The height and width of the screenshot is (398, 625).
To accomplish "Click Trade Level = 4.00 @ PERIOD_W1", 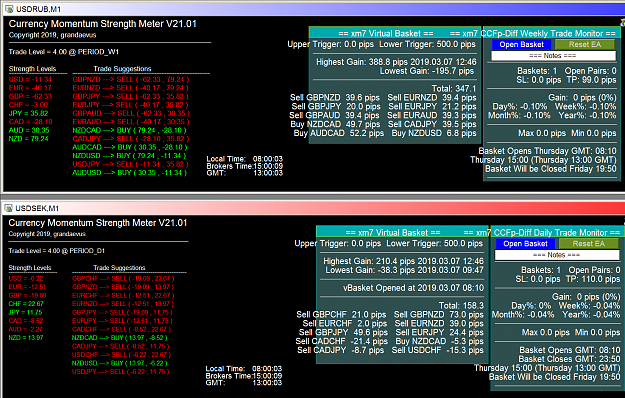I will [x=64, y=52].
